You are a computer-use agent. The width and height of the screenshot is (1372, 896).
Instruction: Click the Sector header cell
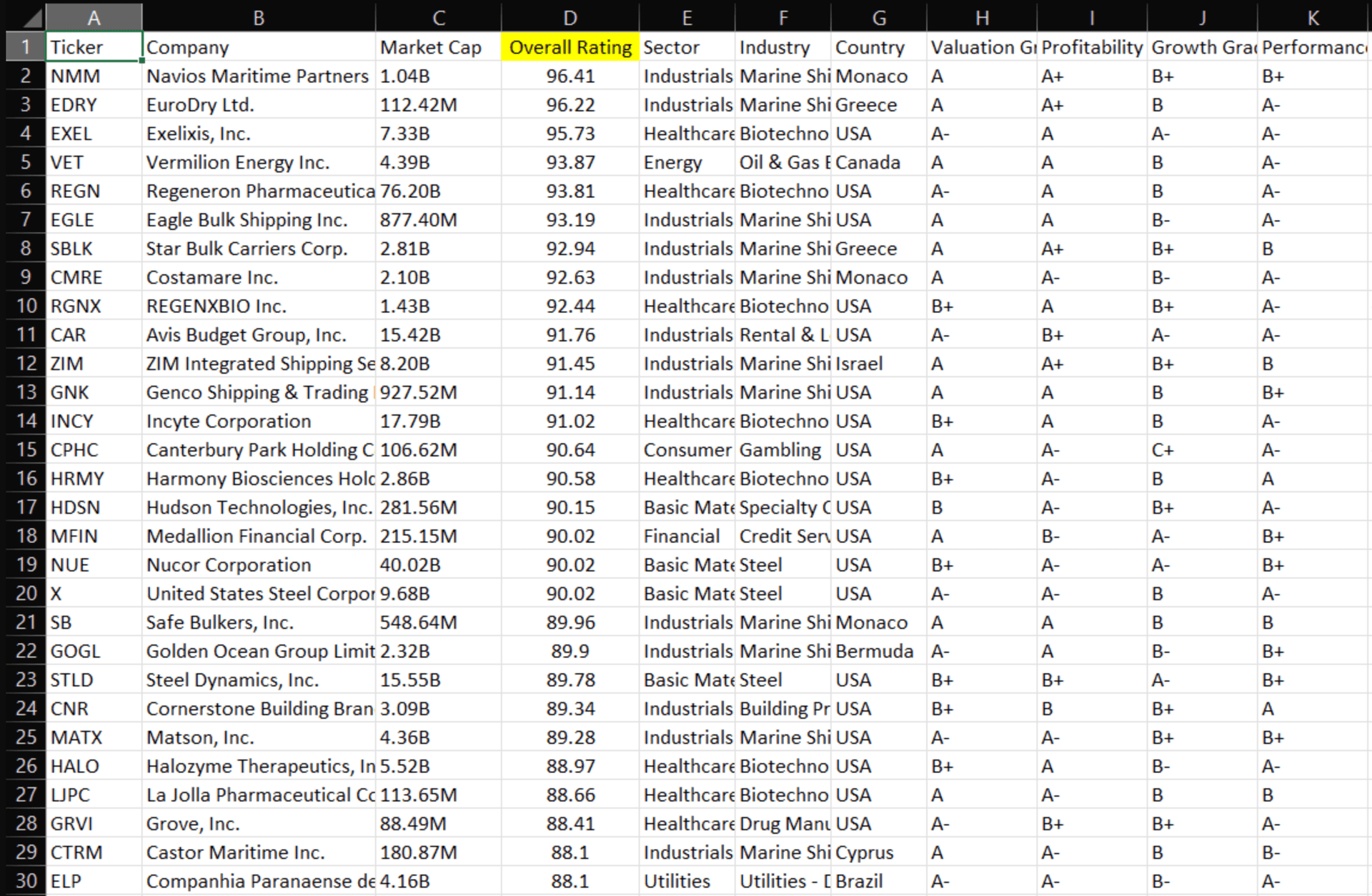point(686,47)
